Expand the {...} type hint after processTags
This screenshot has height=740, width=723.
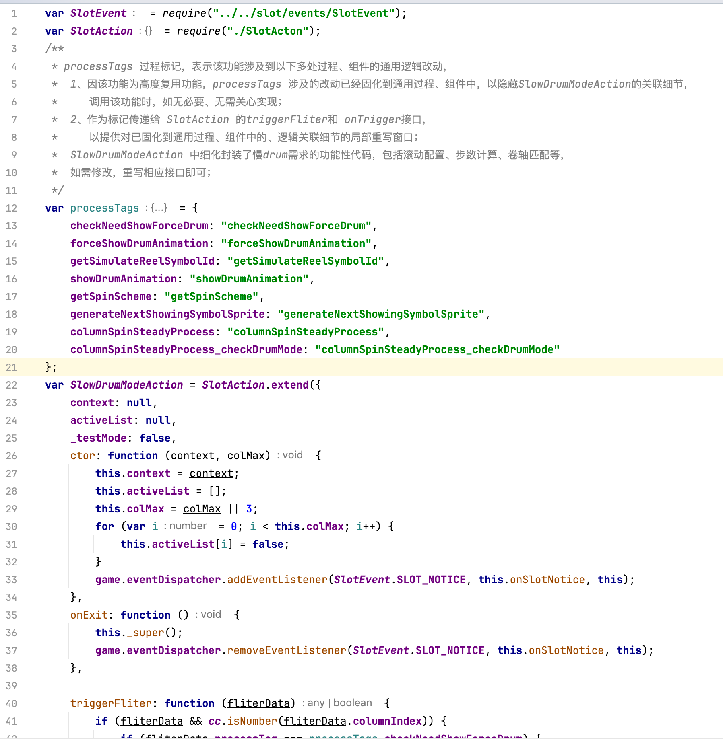pos(158,208)
